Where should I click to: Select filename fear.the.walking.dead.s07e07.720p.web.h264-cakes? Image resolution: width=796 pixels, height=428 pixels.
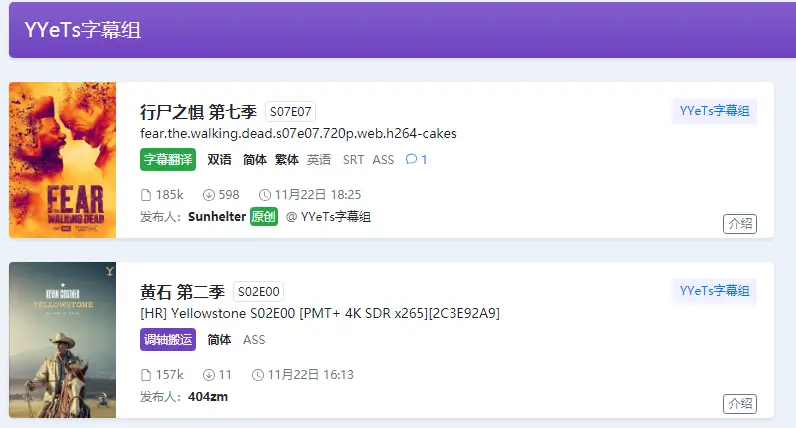tap(298, 134)
